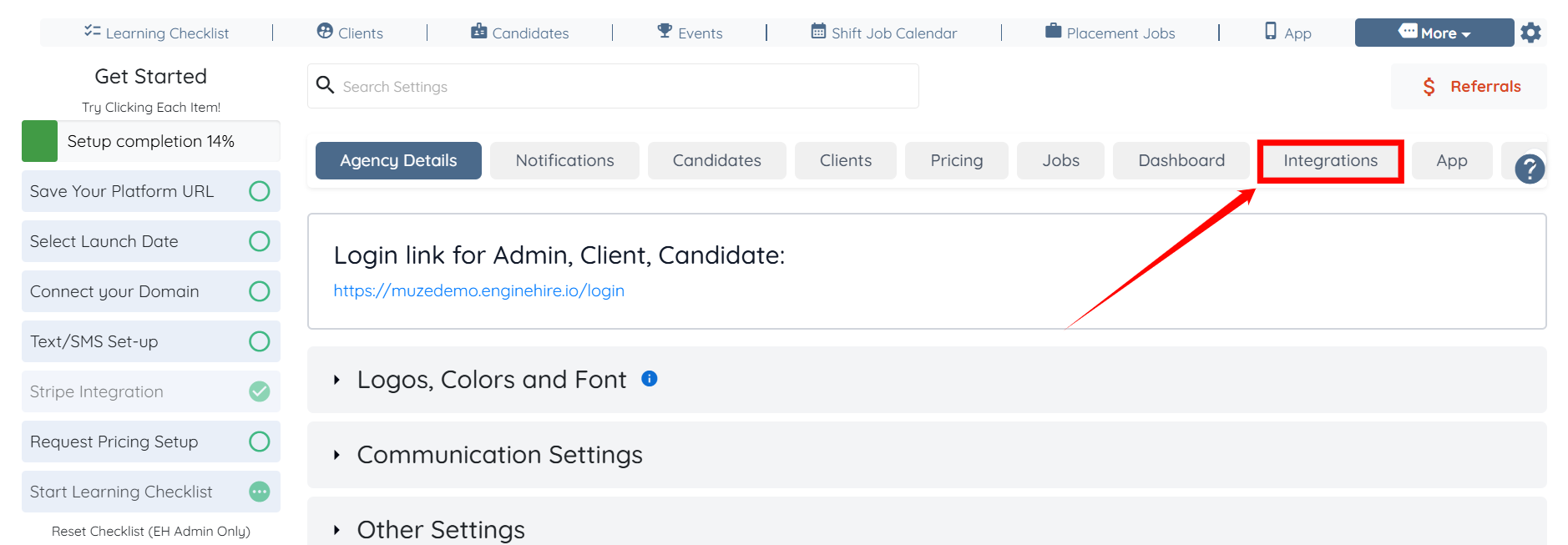Click the info icon beside Logos, Colors and Font

649,379
